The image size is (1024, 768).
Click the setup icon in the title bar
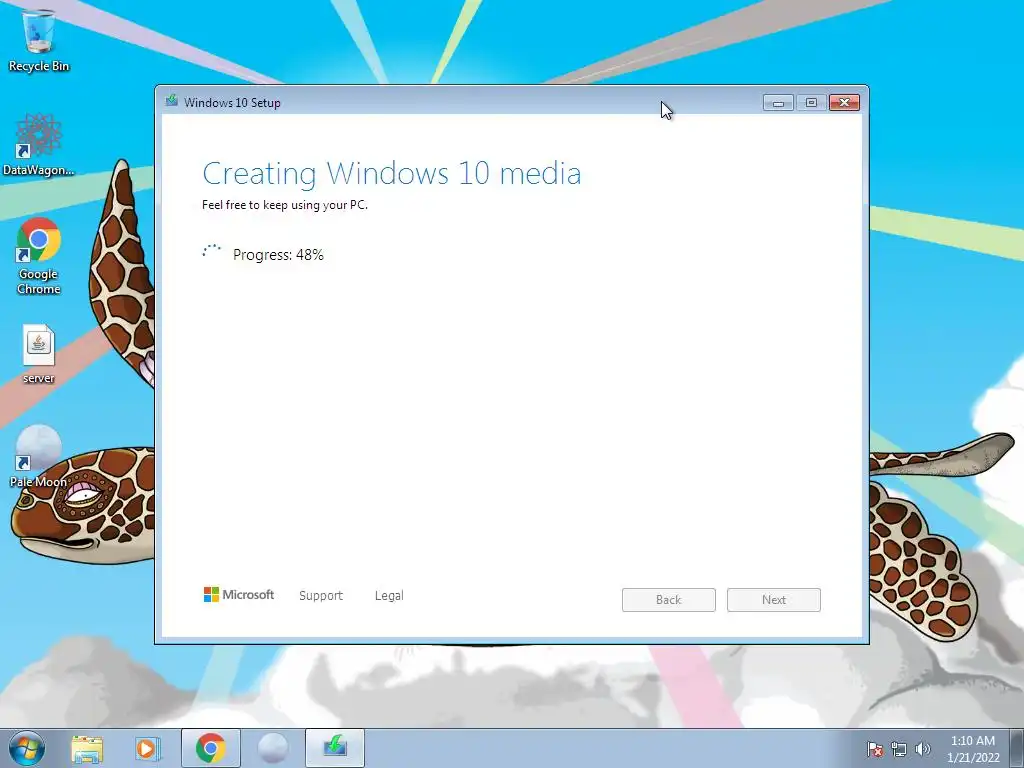(172, 101)
